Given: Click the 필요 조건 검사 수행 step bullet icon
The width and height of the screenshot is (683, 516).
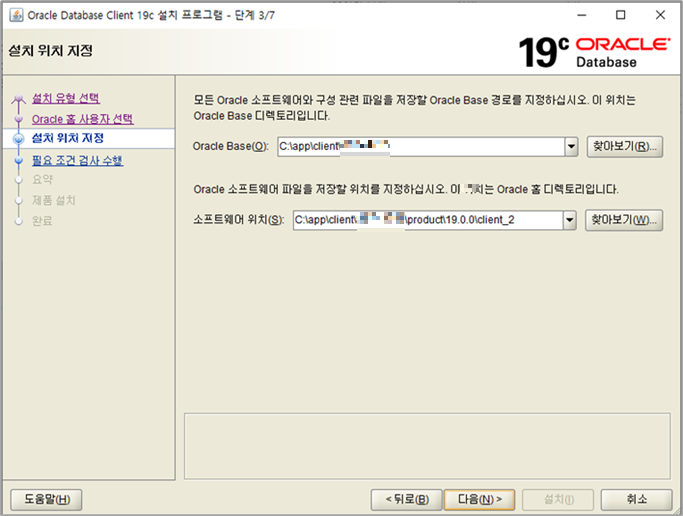Looking at the screenshot, I should click(x=18, y=160).
